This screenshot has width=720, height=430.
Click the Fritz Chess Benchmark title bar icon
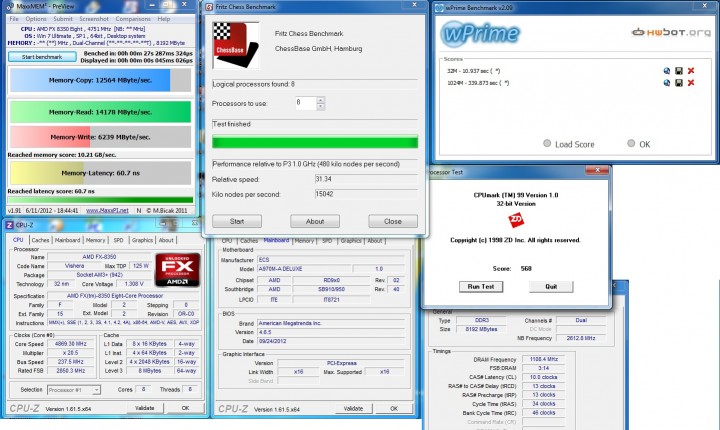tap(209, 7)
